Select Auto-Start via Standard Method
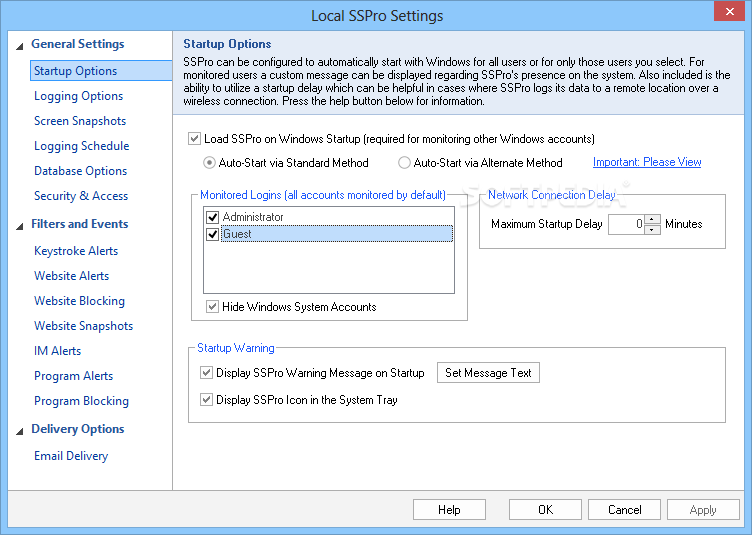752x535 pixels. [x=209, y=163]
